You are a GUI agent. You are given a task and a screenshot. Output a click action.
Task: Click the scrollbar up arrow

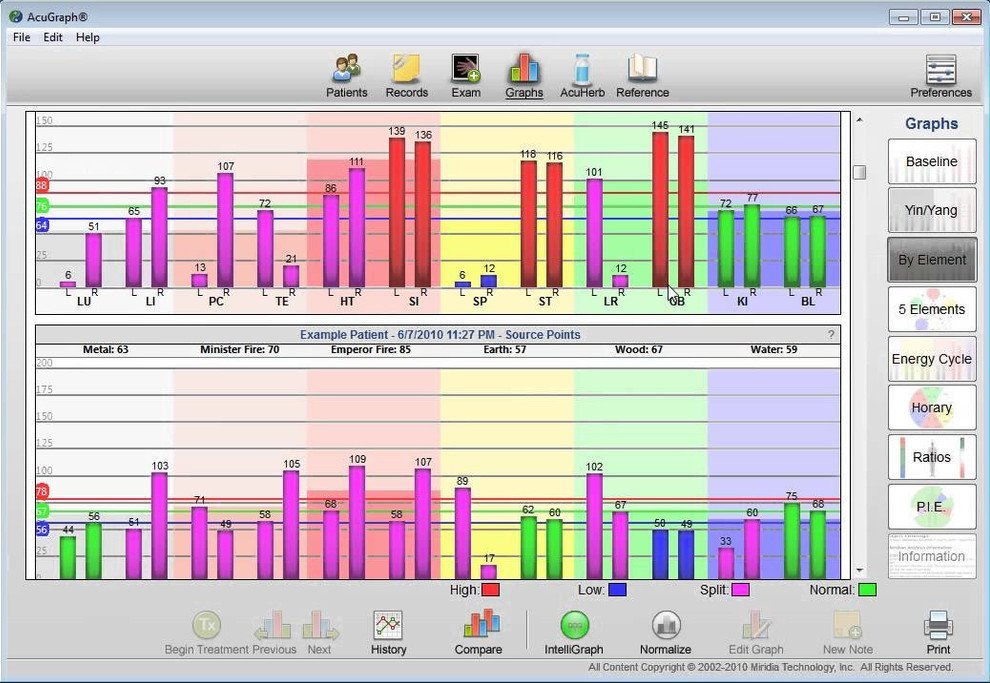[x=859, y=119]
